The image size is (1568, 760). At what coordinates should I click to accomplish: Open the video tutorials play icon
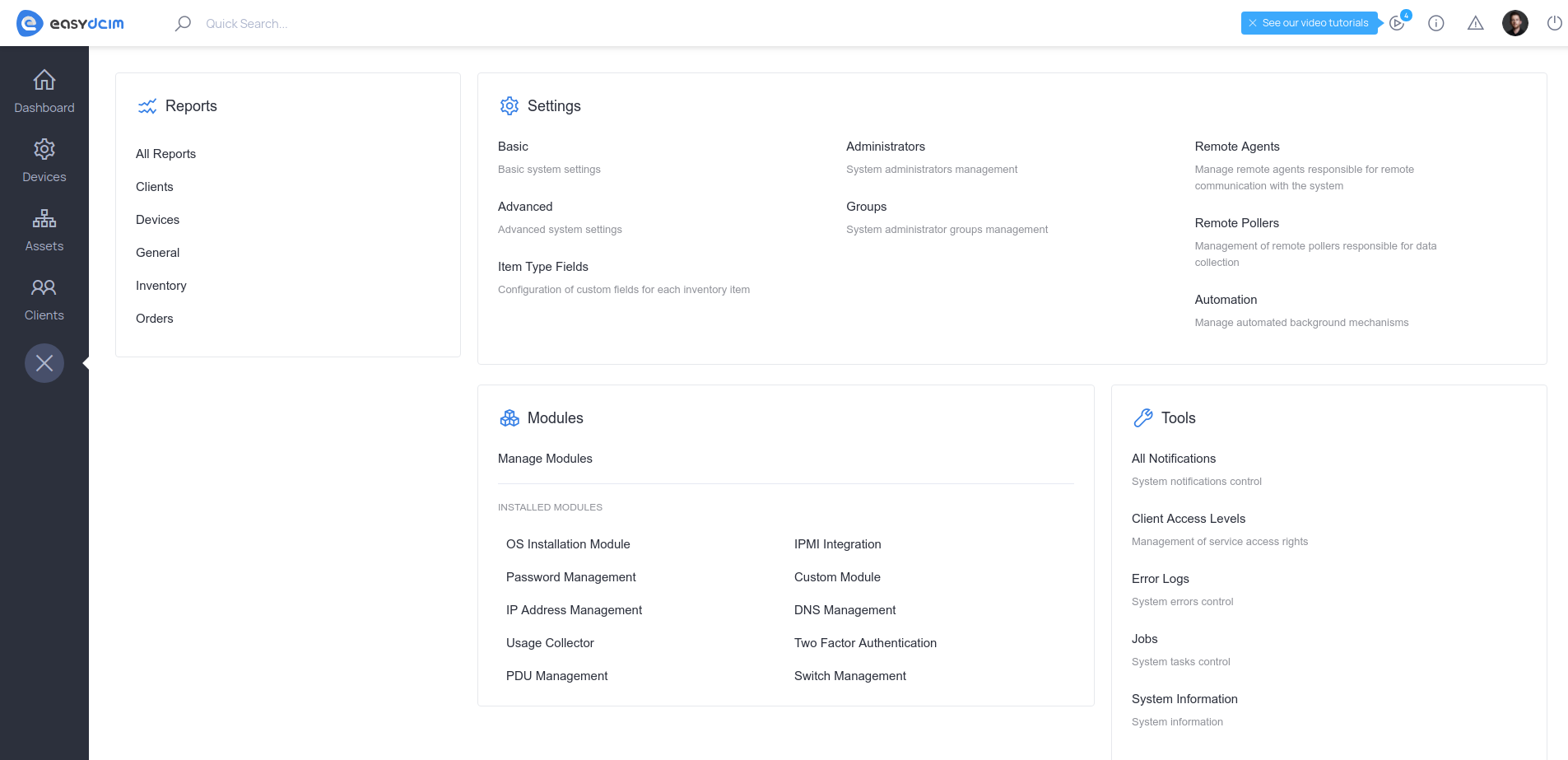click(x=1397, y=23)
